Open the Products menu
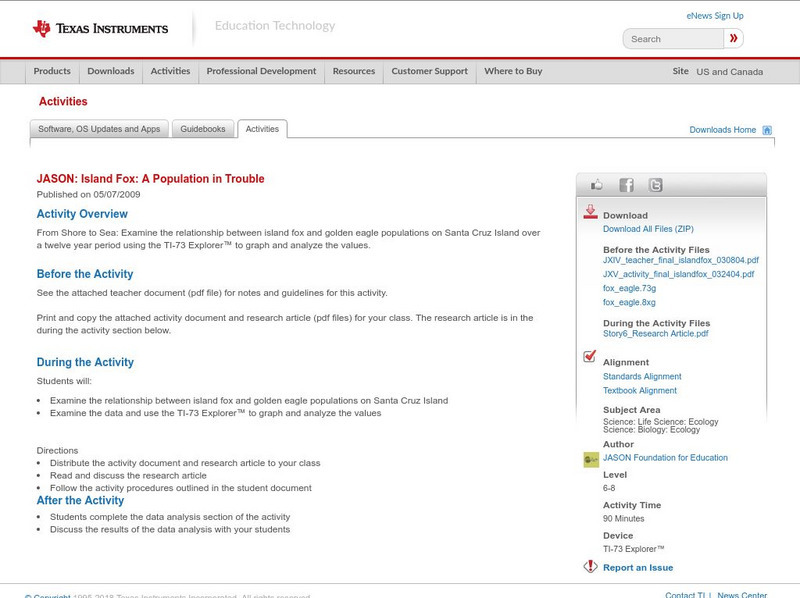Image resolution: width=800 pixels, height=598 pixels. [x=52, y=71]
